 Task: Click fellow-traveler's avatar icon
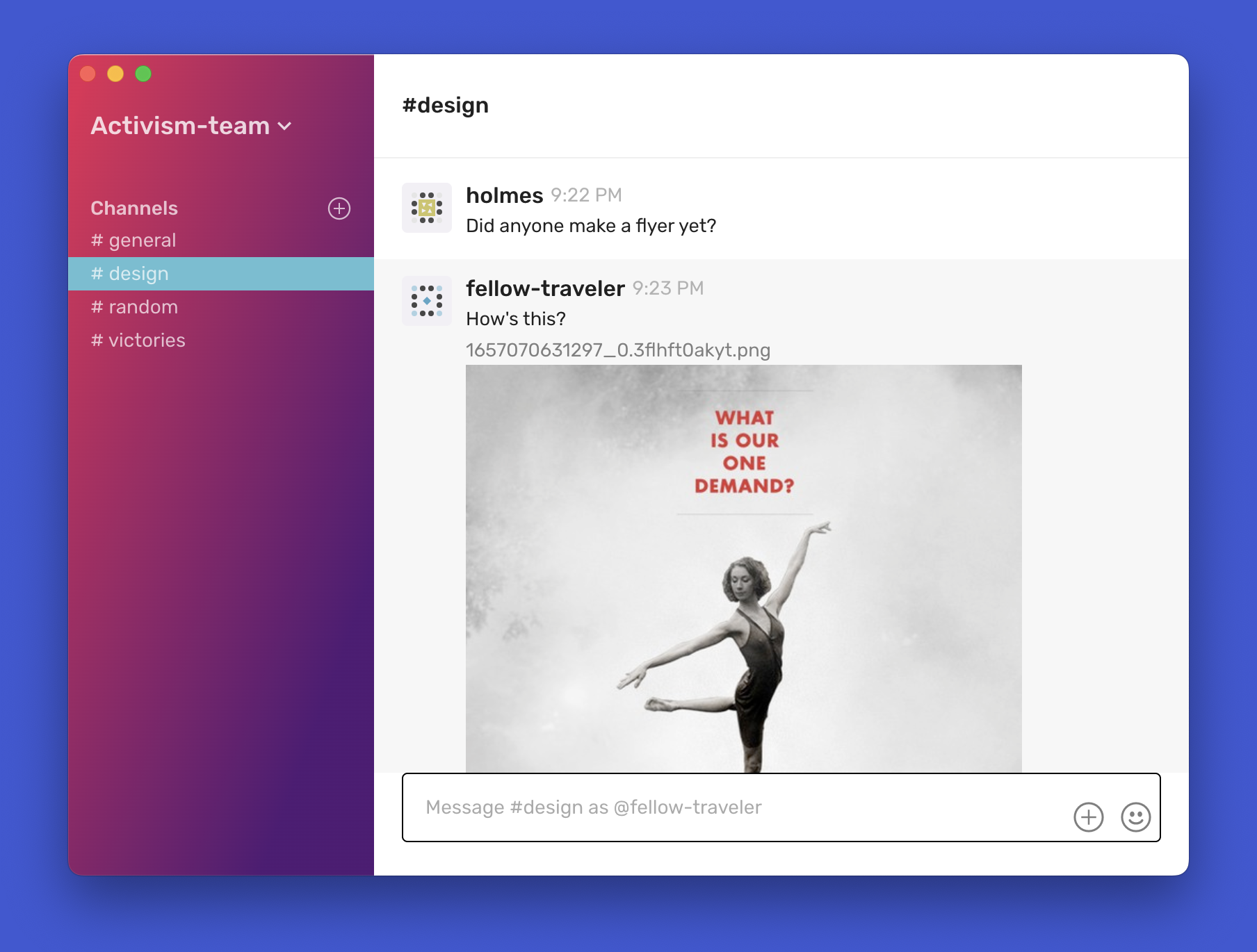[426, 300]
